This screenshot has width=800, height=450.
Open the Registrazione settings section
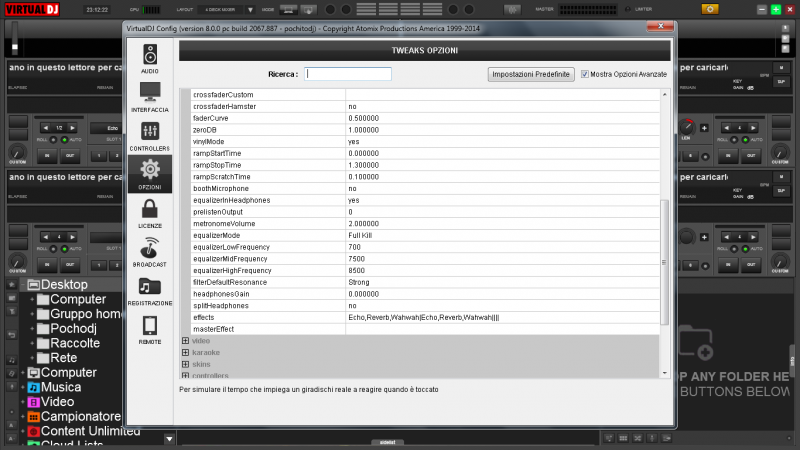click(149, 291)
